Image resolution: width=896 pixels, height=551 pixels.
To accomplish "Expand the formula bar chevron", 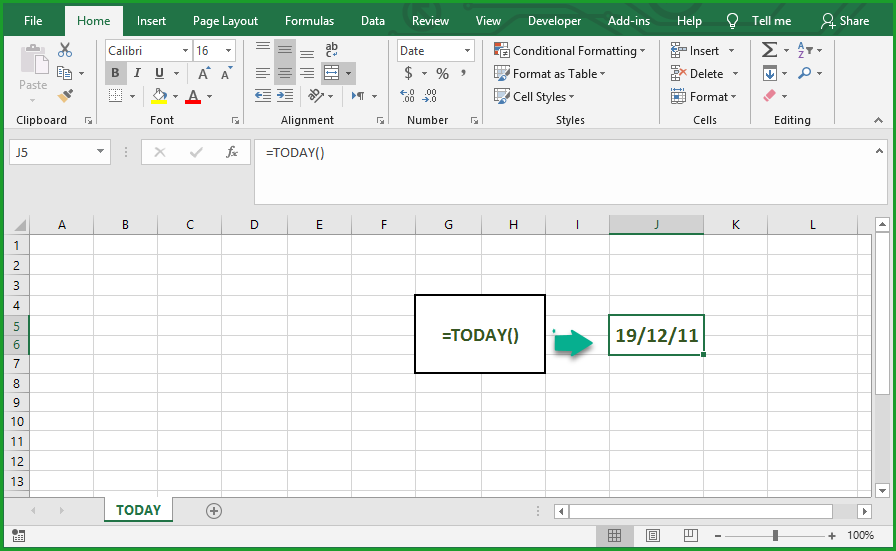I will 879,151.
